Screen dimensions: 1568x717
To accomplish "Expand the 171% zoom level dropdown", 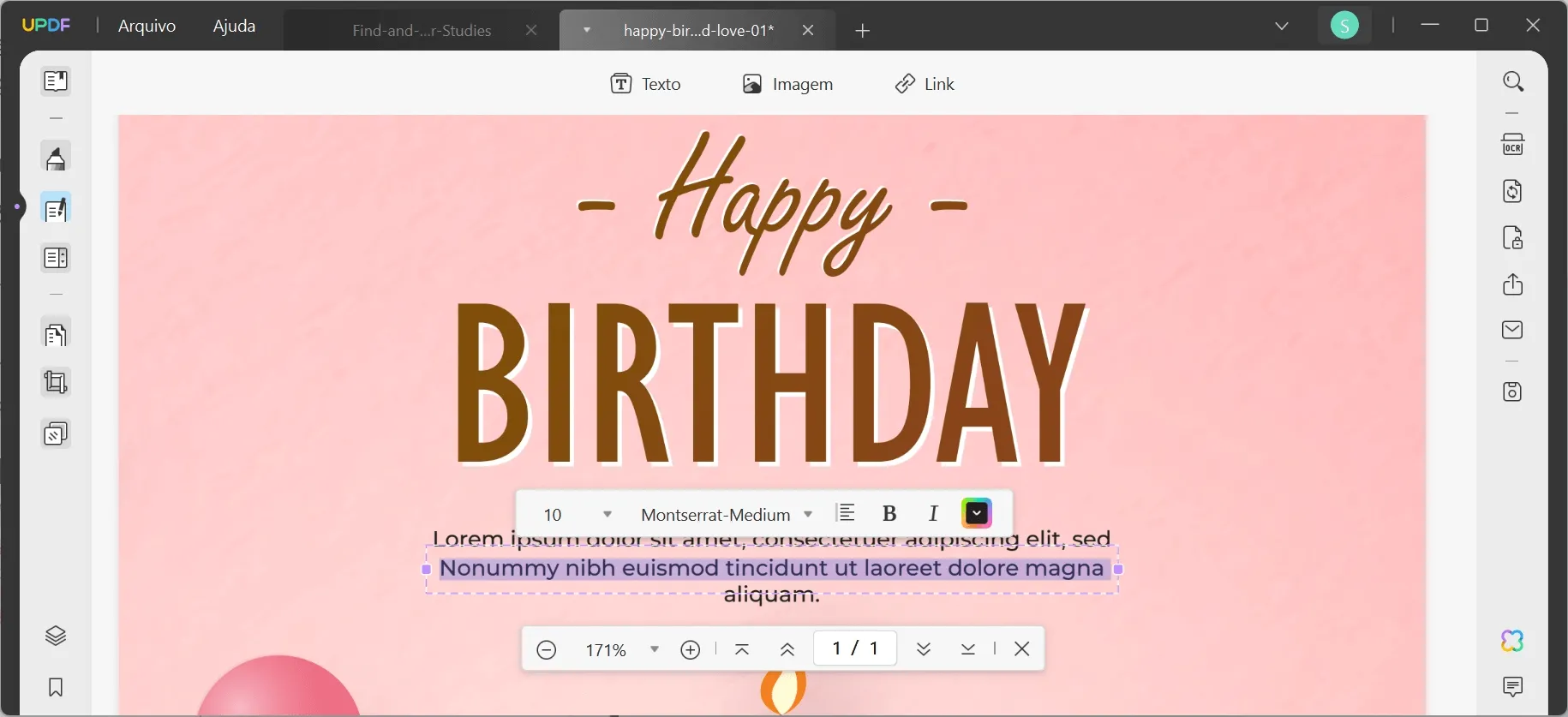I will click(655, 649).
